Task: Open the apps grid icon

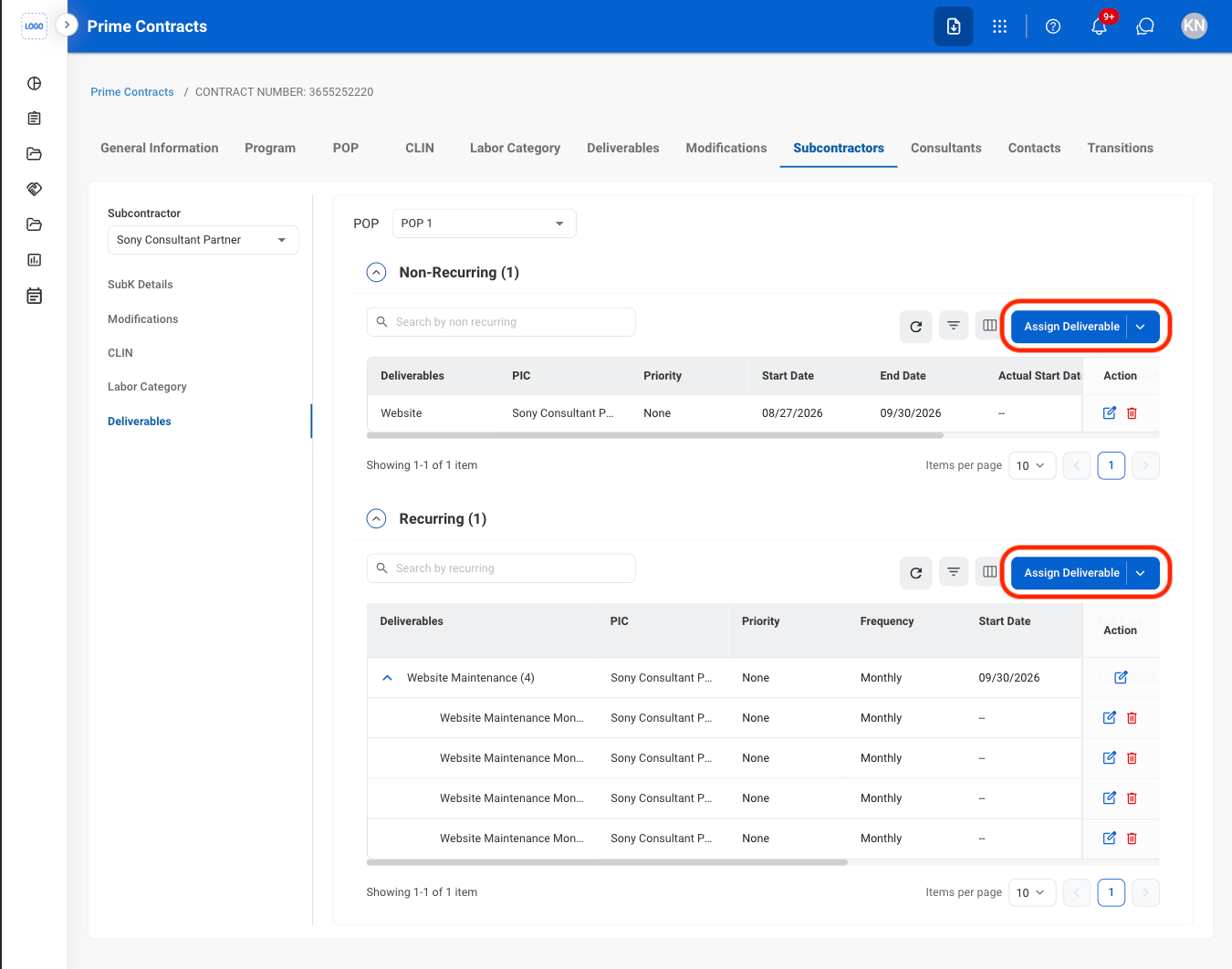Action: point(1000,26)
